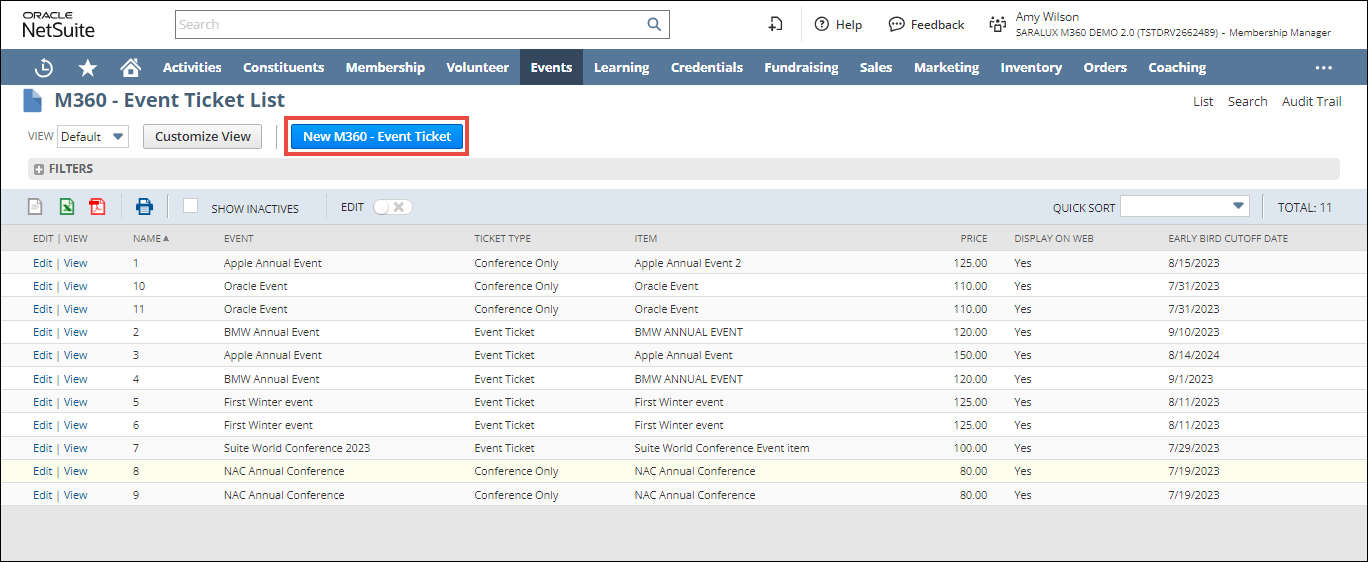This screenshot has width=1368, height=562.
Task: Click the search magnifier icon
Action: click(x=654, y=25)
